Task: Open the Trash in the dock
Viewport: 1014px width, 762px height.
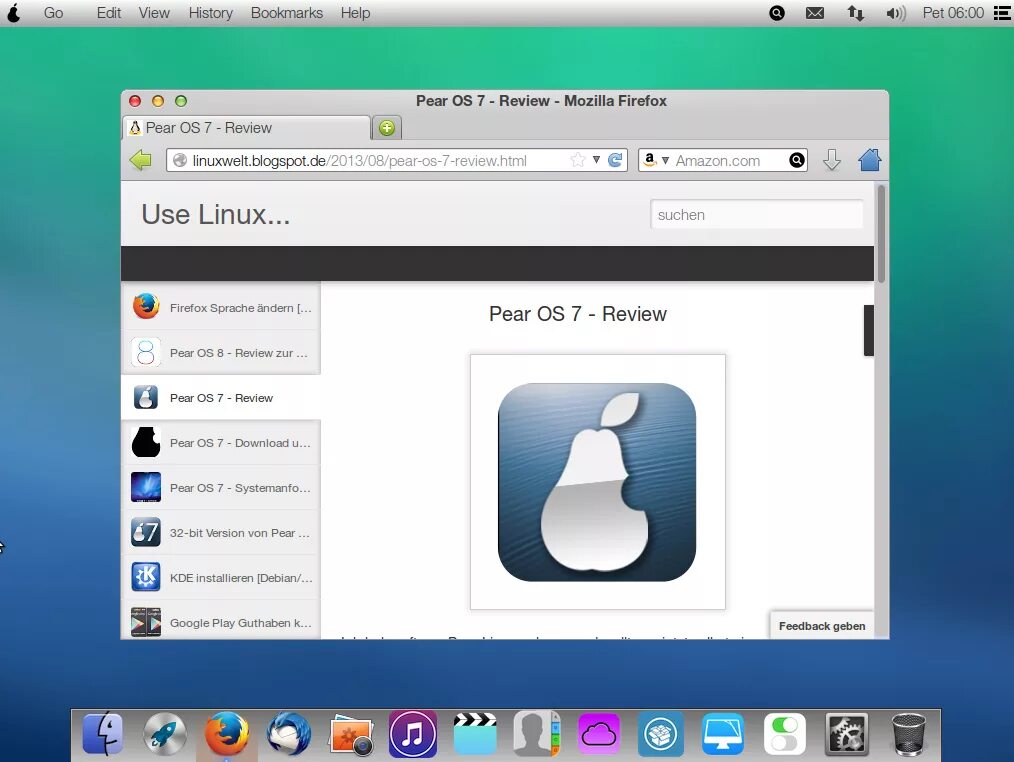Action: [908, 734]
